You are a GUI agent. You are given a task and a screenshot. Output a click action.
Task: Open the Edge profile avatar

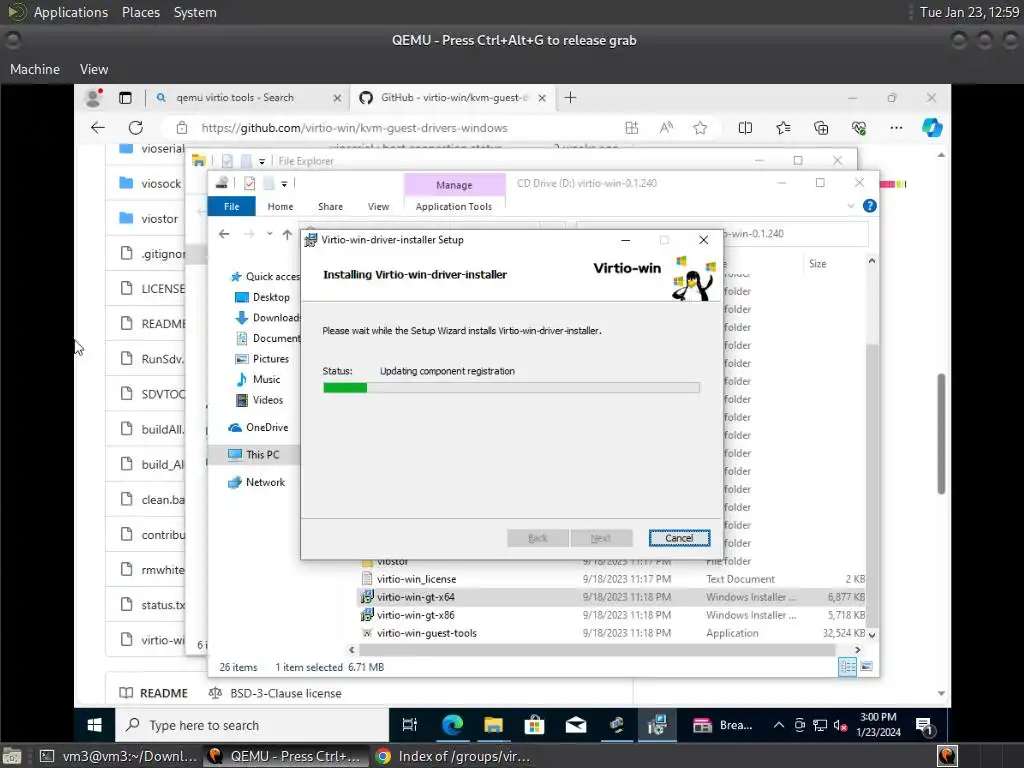point(94,97)
